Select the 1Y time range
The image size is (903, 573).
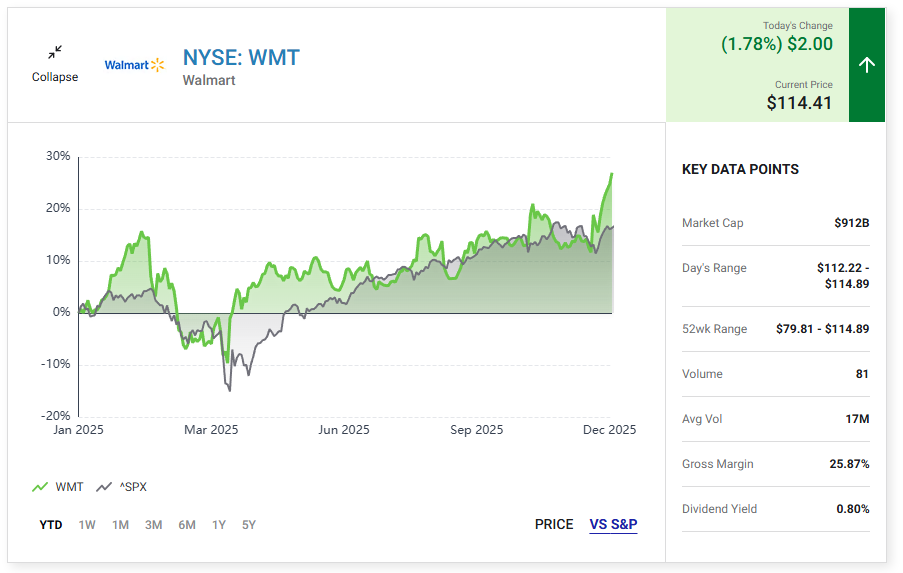point(219,525)
